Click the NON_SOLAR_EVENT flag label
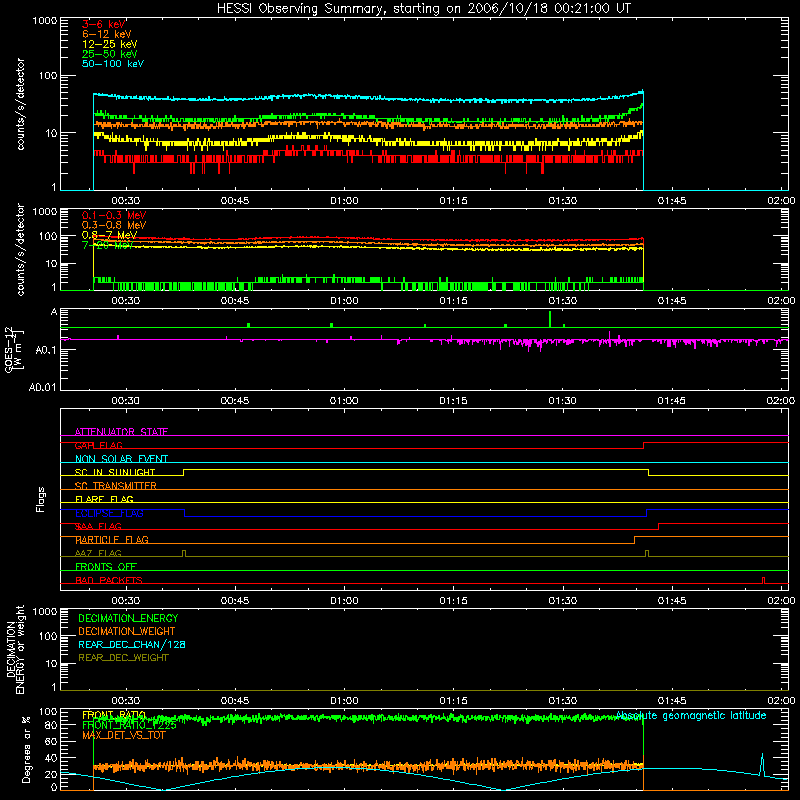This screenshot has height=800, width=800. point(121,459)
